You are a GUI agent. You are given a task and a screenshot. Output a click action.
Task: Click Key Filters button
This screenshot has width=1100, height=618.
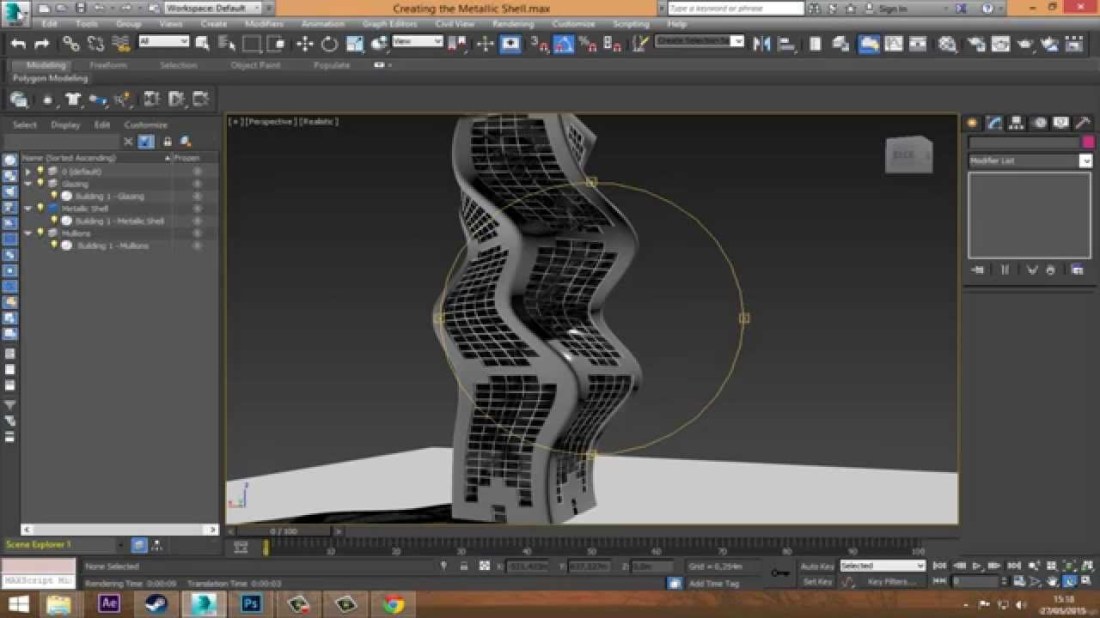(x=889, y=581)
